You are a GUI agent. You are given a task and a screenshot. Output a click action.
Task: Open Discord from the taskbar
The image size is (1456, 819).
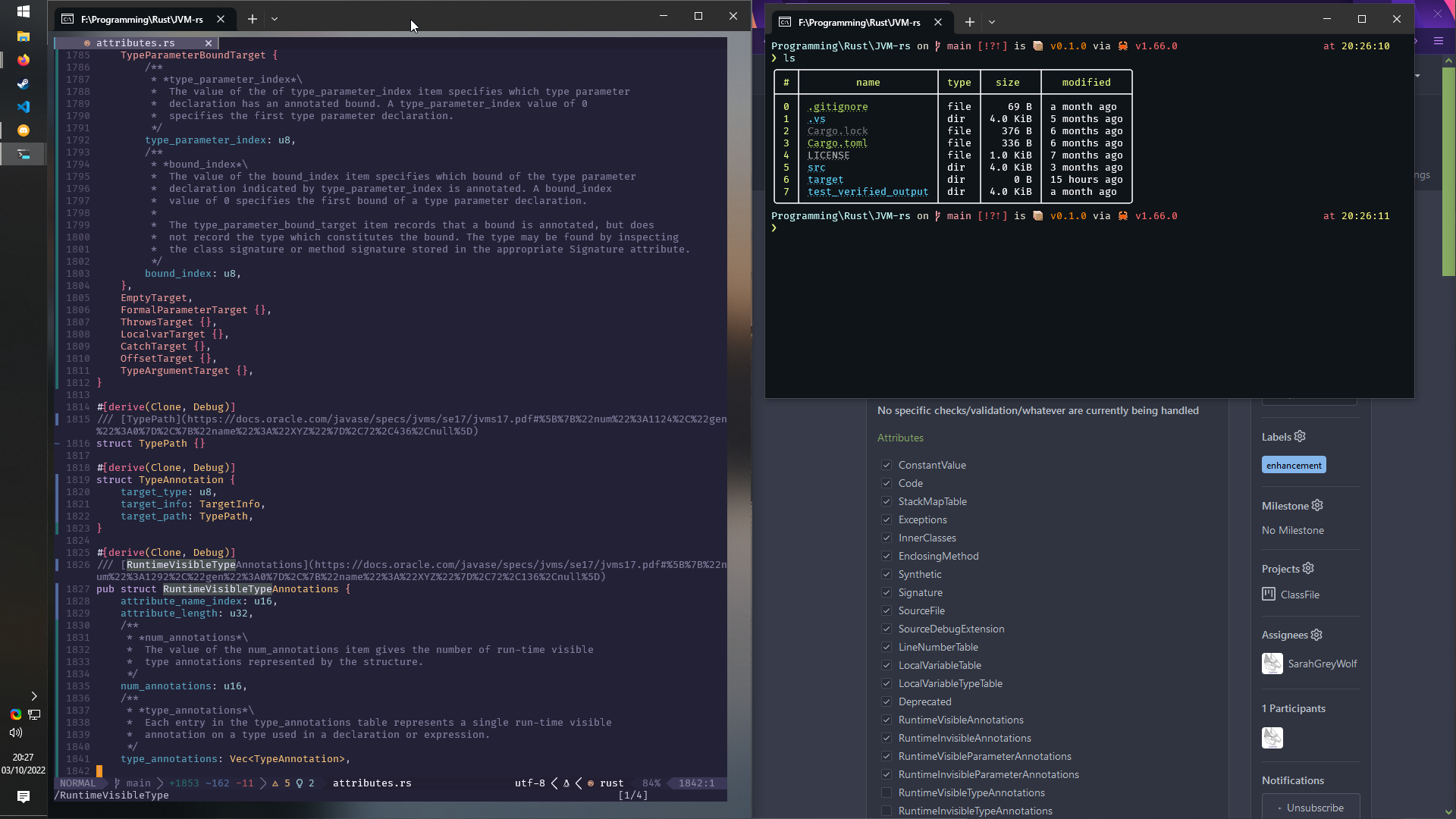(24, 130)
